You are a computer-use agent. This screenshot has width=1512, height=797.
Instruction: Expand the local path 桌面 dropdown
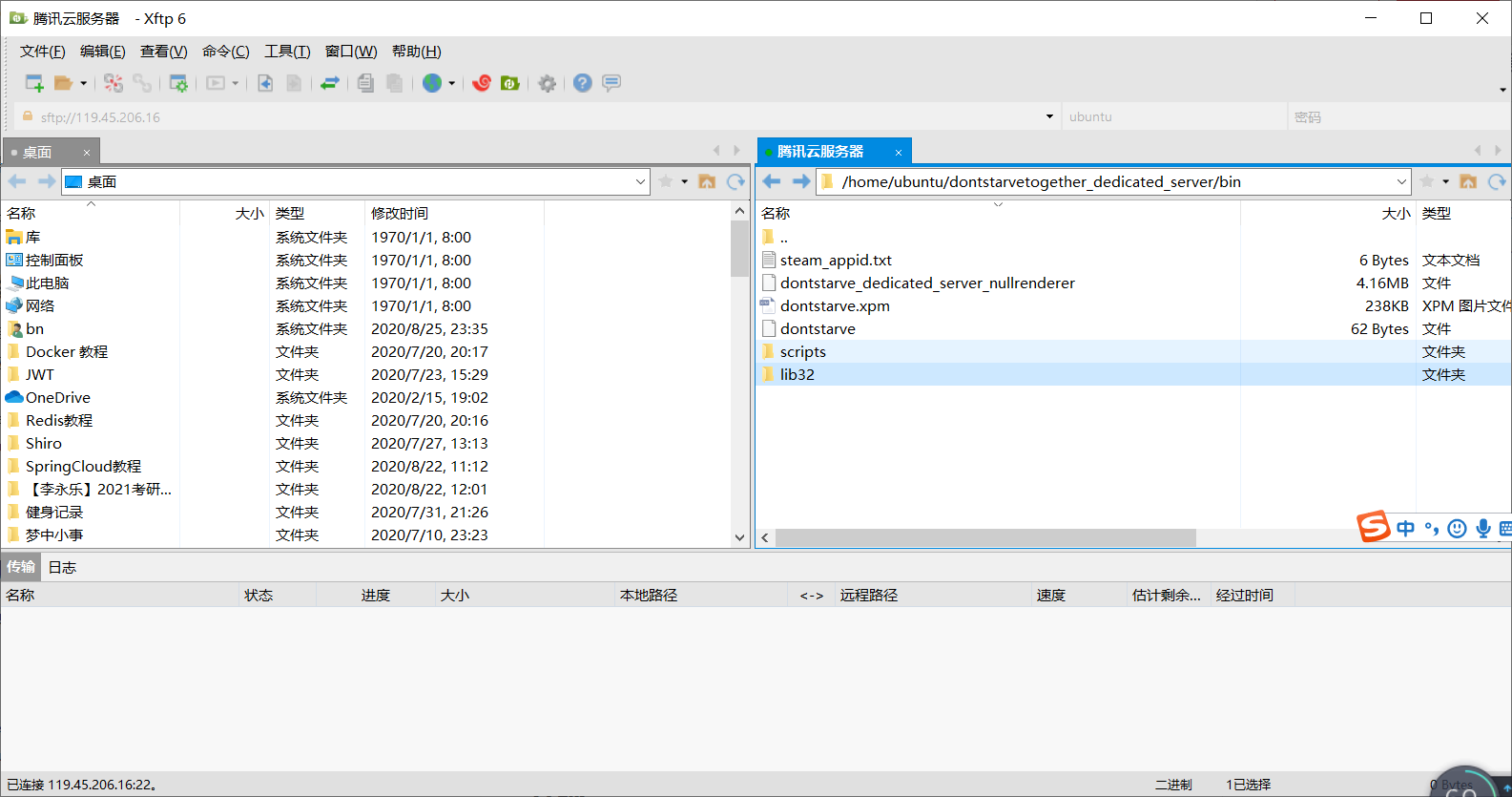tap(640, 181)
